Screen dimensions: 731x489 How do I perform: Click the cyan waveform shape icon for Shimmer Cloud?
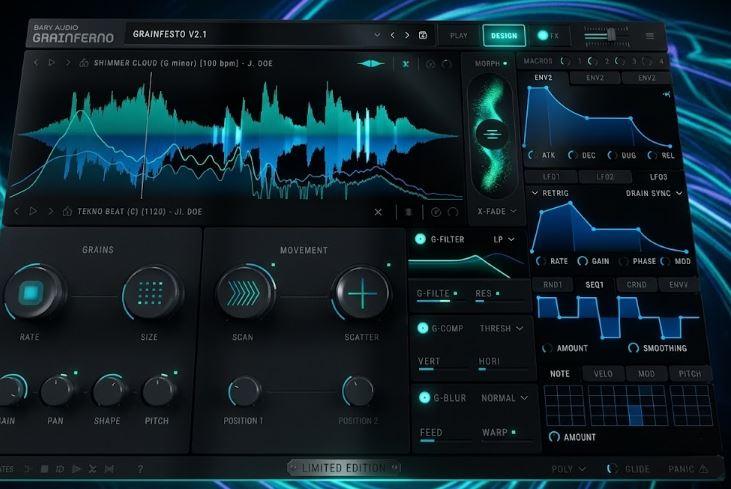coord(371,63)
